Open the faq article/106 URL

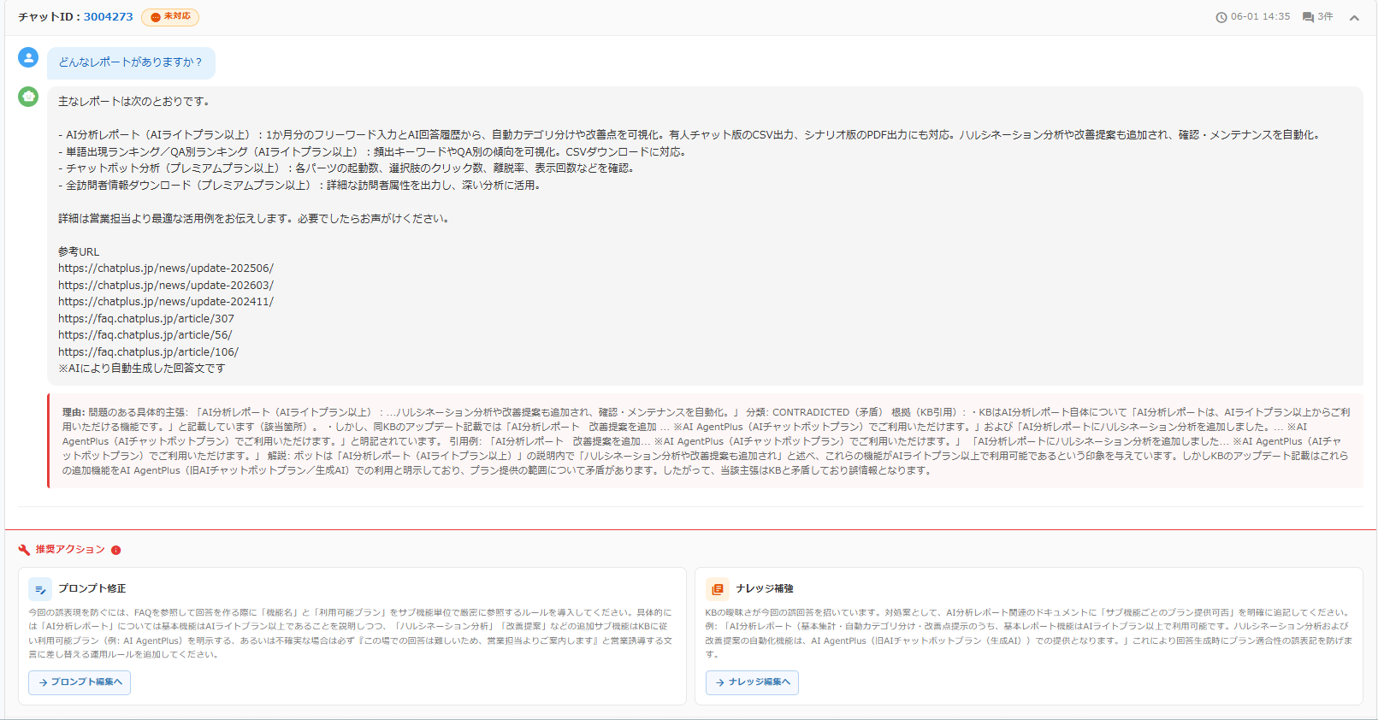click(148, 352)
